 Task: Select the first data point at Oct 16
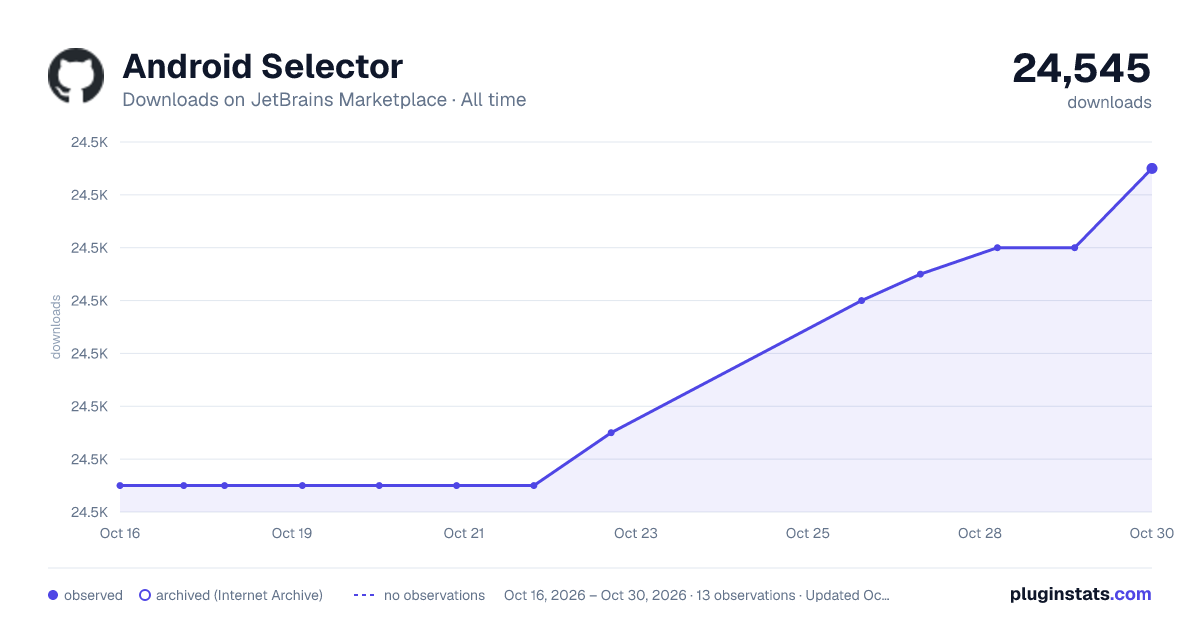point(120,486)
